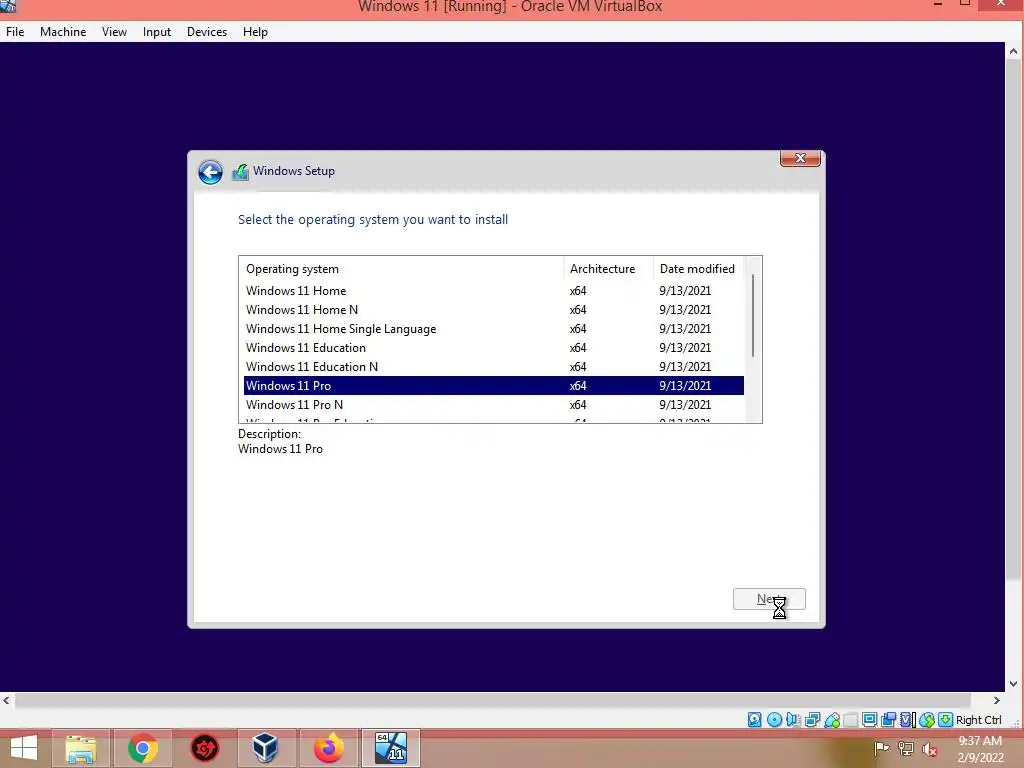Open the Input menu
This screenshot has width=1024, height=768.
157,31
